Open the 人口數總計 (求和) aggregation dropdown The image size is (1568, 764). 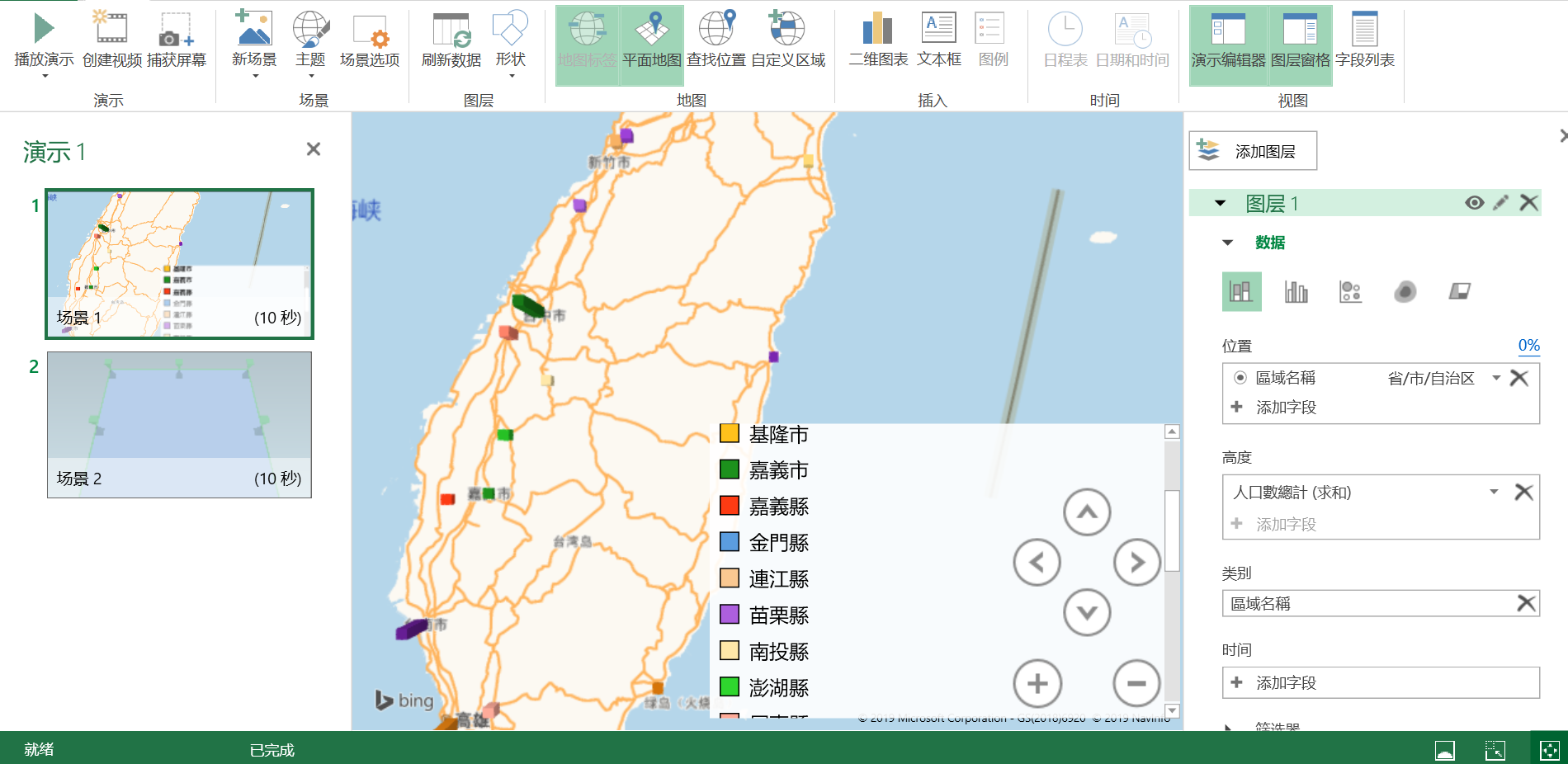(1494, 493)
